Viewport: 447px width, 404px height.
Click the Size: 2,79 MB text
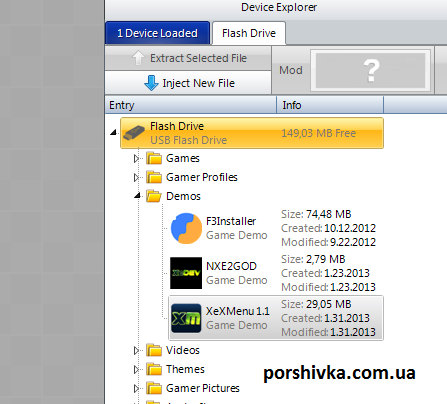click(x=313, y=259)
